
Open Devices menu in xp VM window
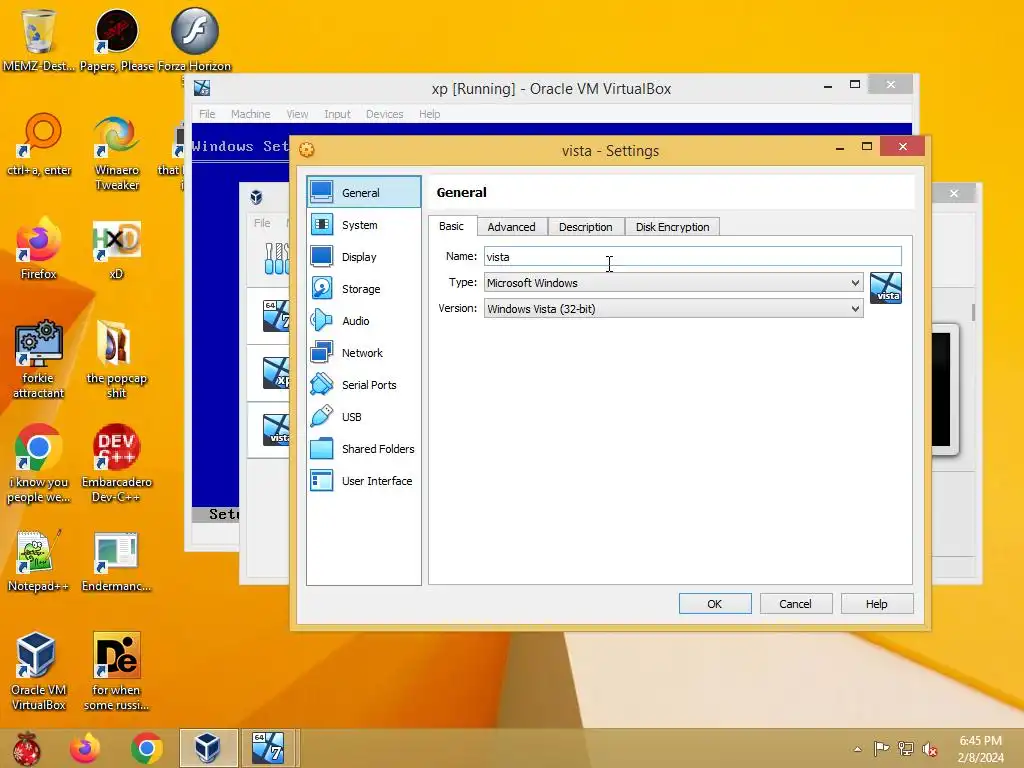pos(385,114)
